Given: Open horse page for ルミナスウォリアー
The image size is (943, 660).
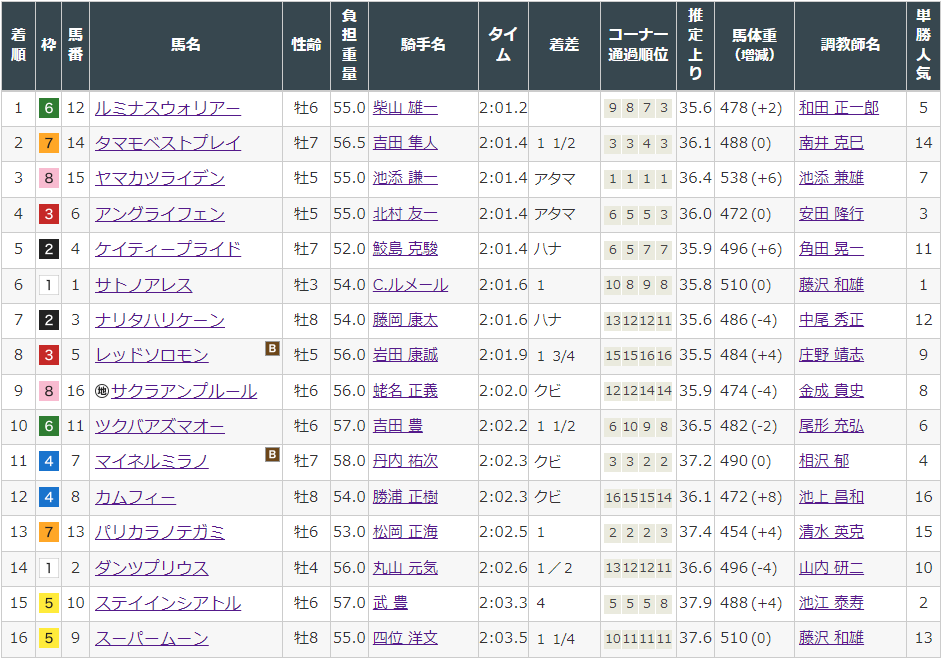Looking at the screenshot, I should click(168, 108).
